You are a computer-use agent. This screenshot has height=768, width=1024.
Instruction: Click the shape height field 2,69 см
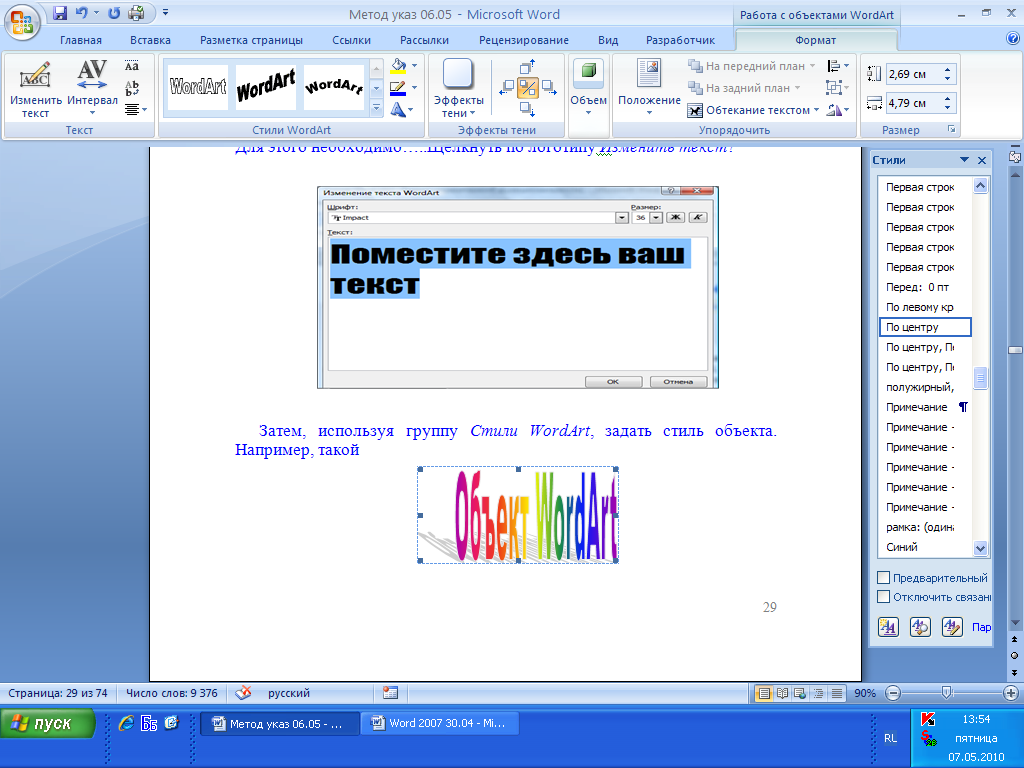point(913,74)
